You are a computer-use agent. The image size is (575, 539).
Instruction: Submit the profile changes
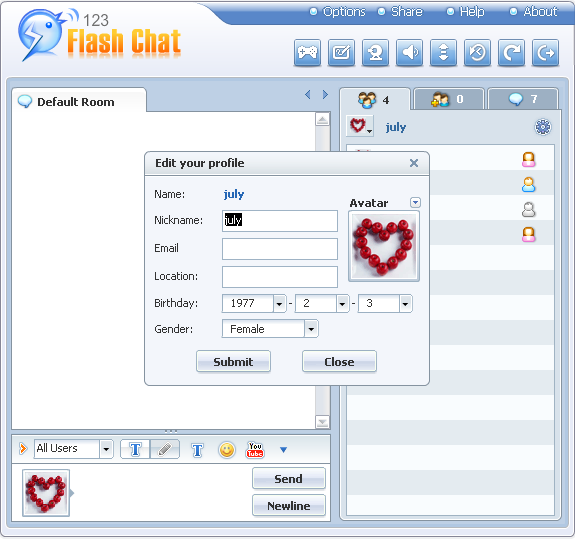(233, 362)
